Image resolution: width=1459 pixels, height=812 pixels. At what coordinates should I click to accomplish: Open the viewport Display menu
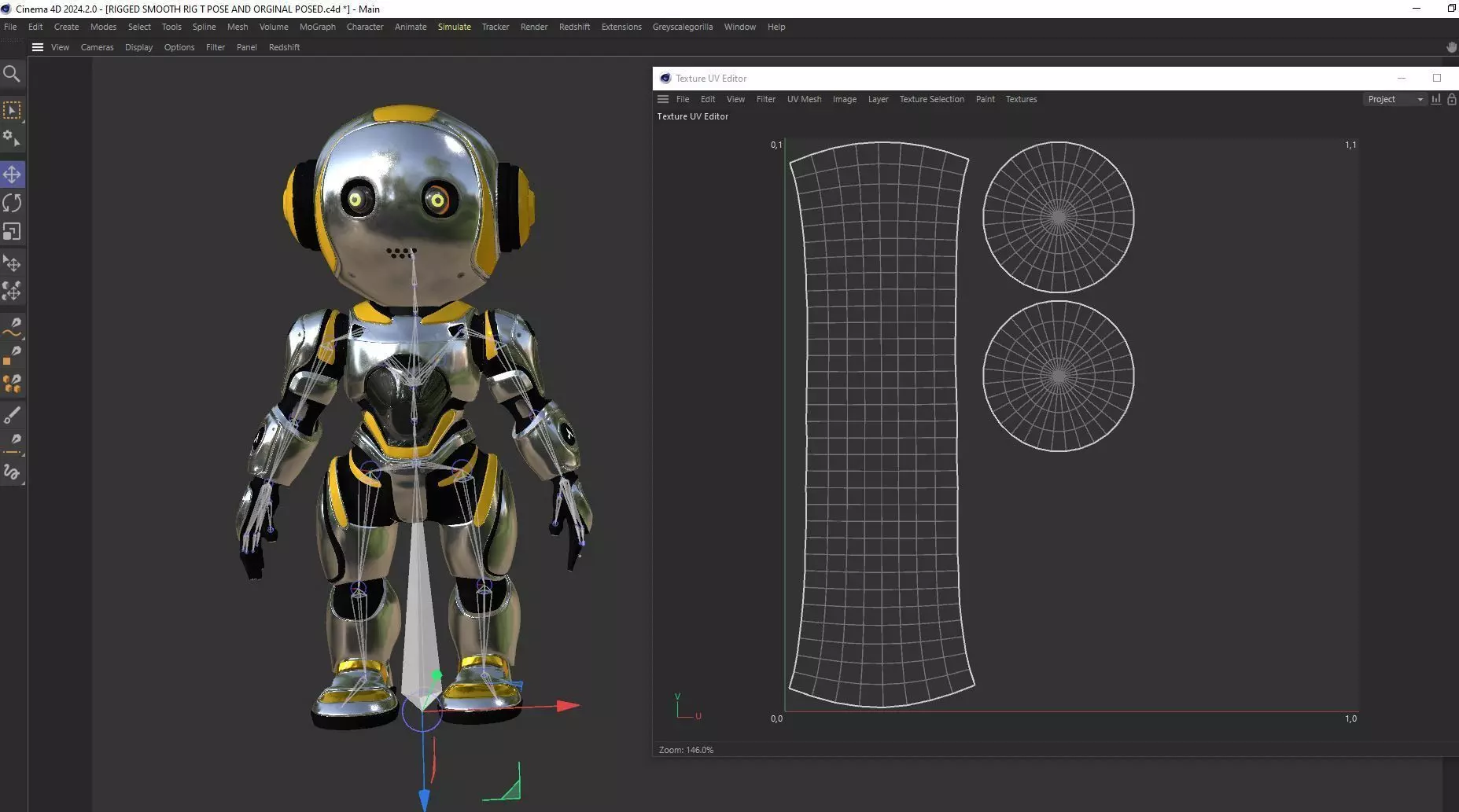tap(138, 47)
